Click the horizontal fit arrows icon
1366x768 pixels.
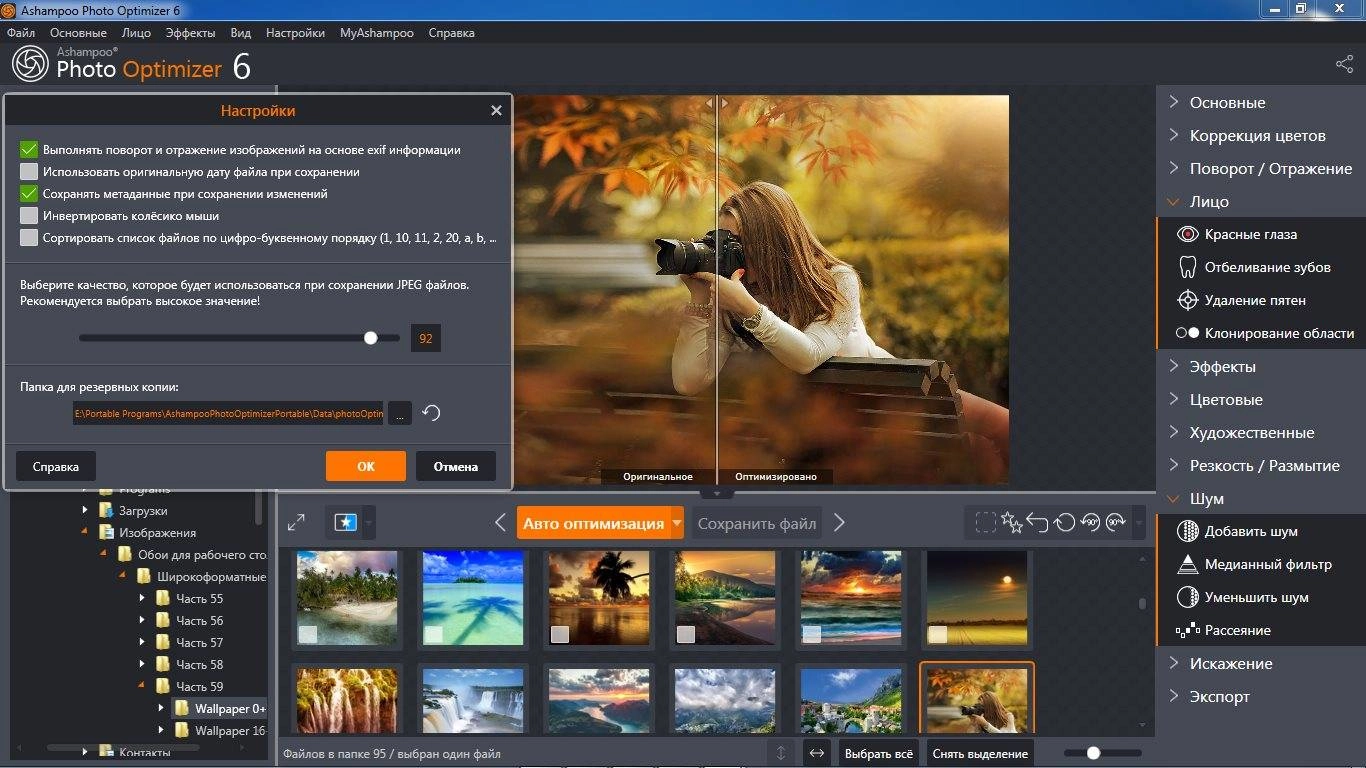[817, 753]
